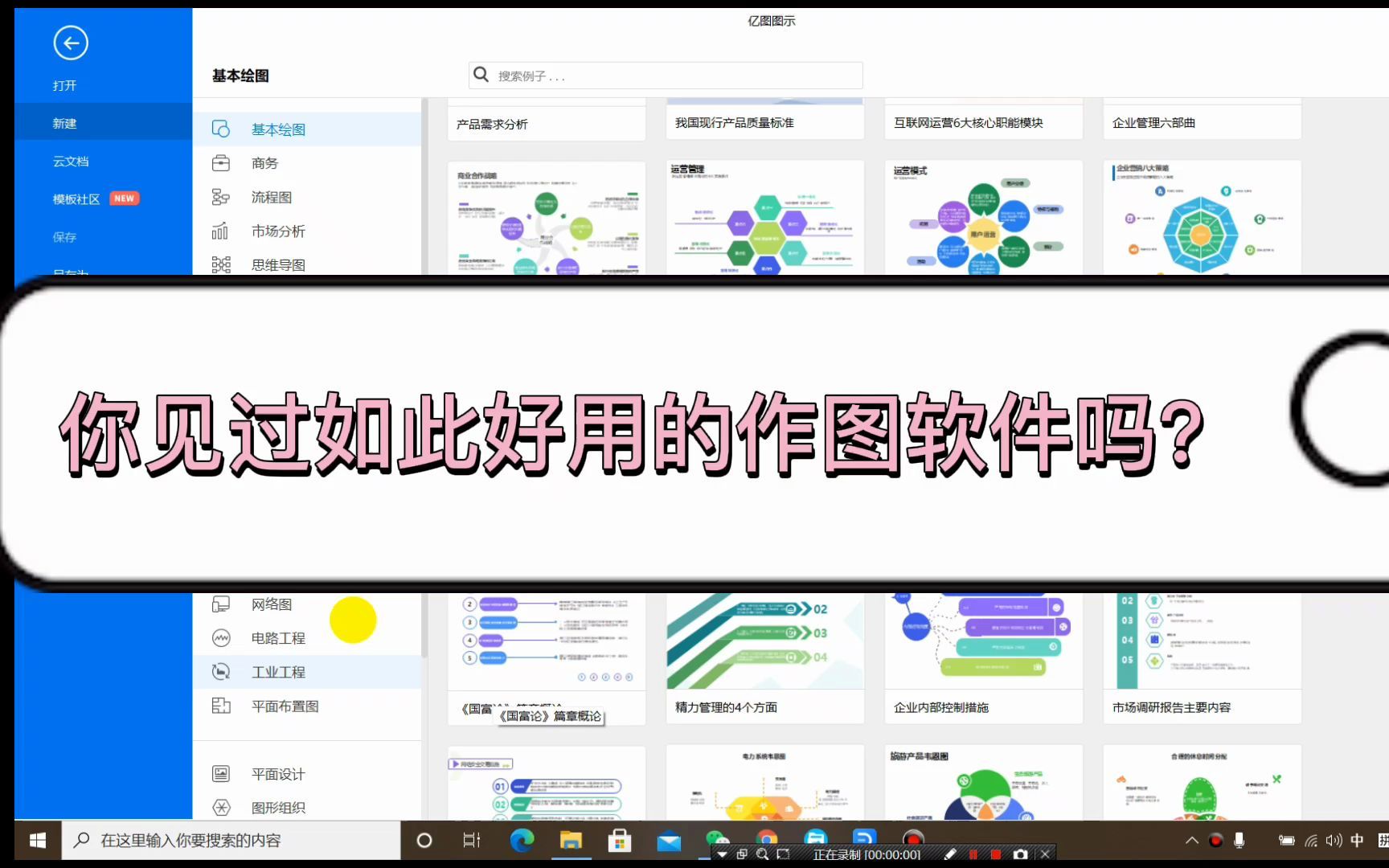Open the 企业内部控制措施 template
Screen dimensions: 1389x868
[984, 659]
